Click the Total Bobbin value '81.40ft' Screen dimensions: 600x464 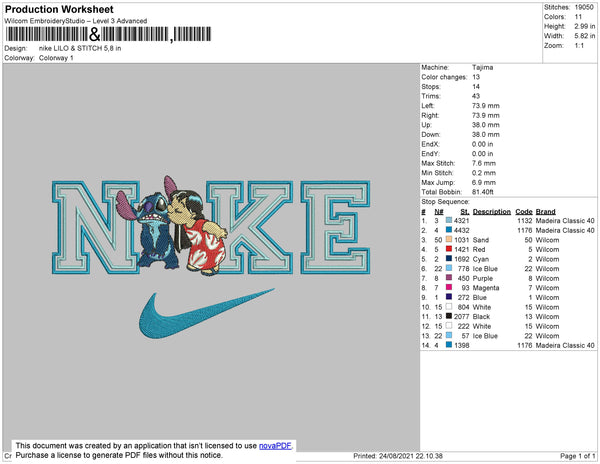pyautogui.click(x=483, y=192)
